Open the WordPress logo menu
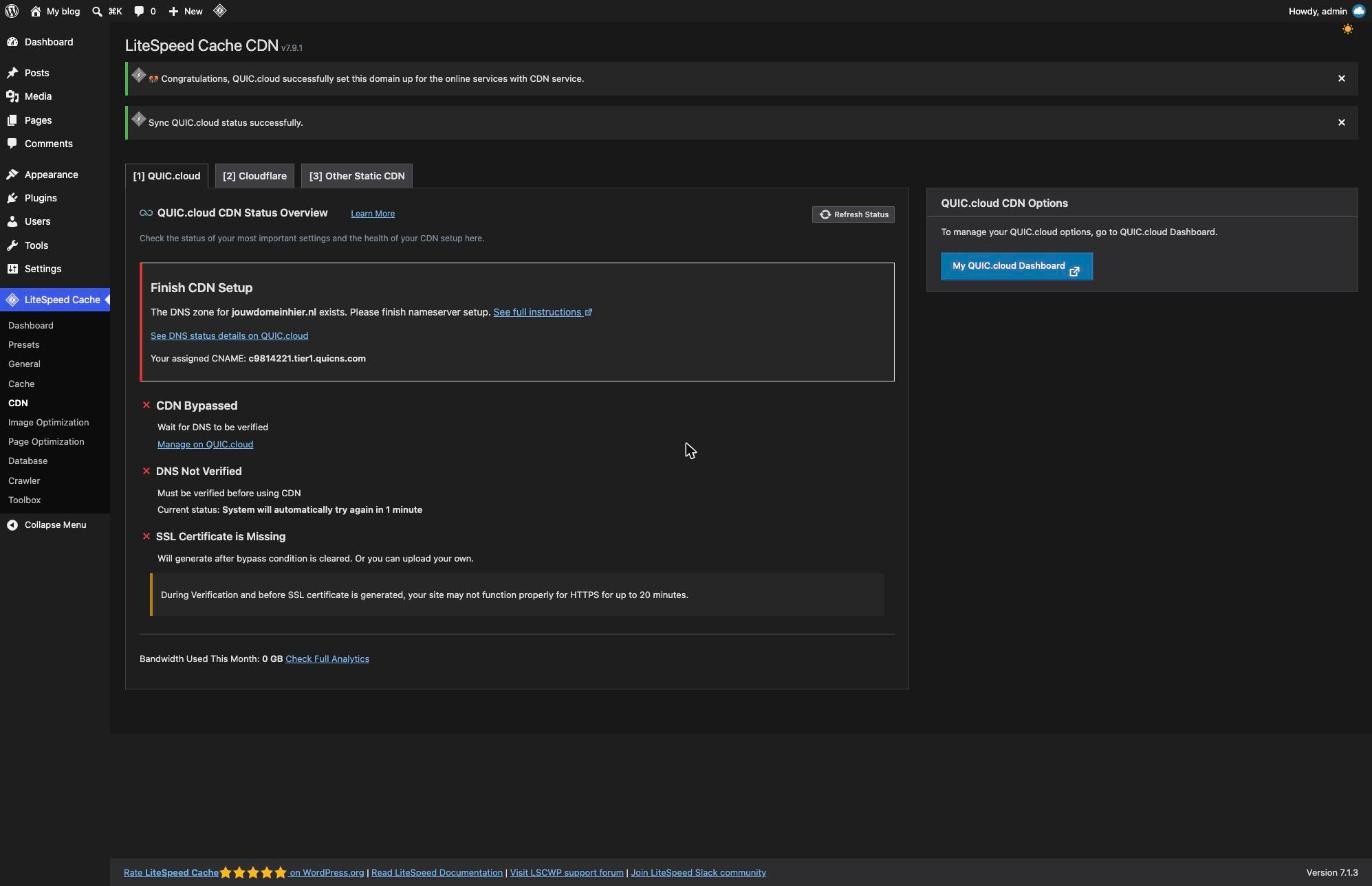1372x886 pixels. 11,11
